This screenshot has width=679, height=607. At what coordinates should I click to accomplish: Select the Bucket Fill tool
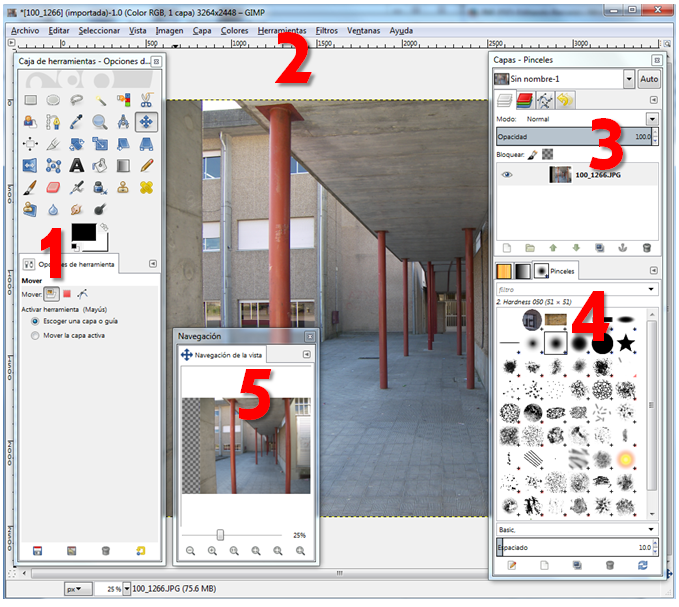(100, 165)
